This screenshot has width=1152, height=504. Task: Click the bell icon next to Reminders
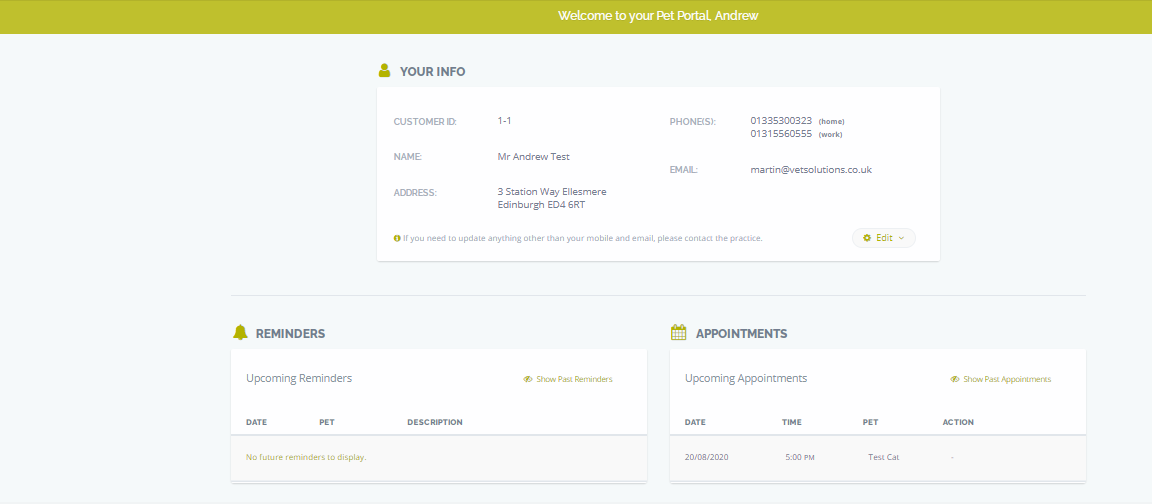[x=240, y=333]
